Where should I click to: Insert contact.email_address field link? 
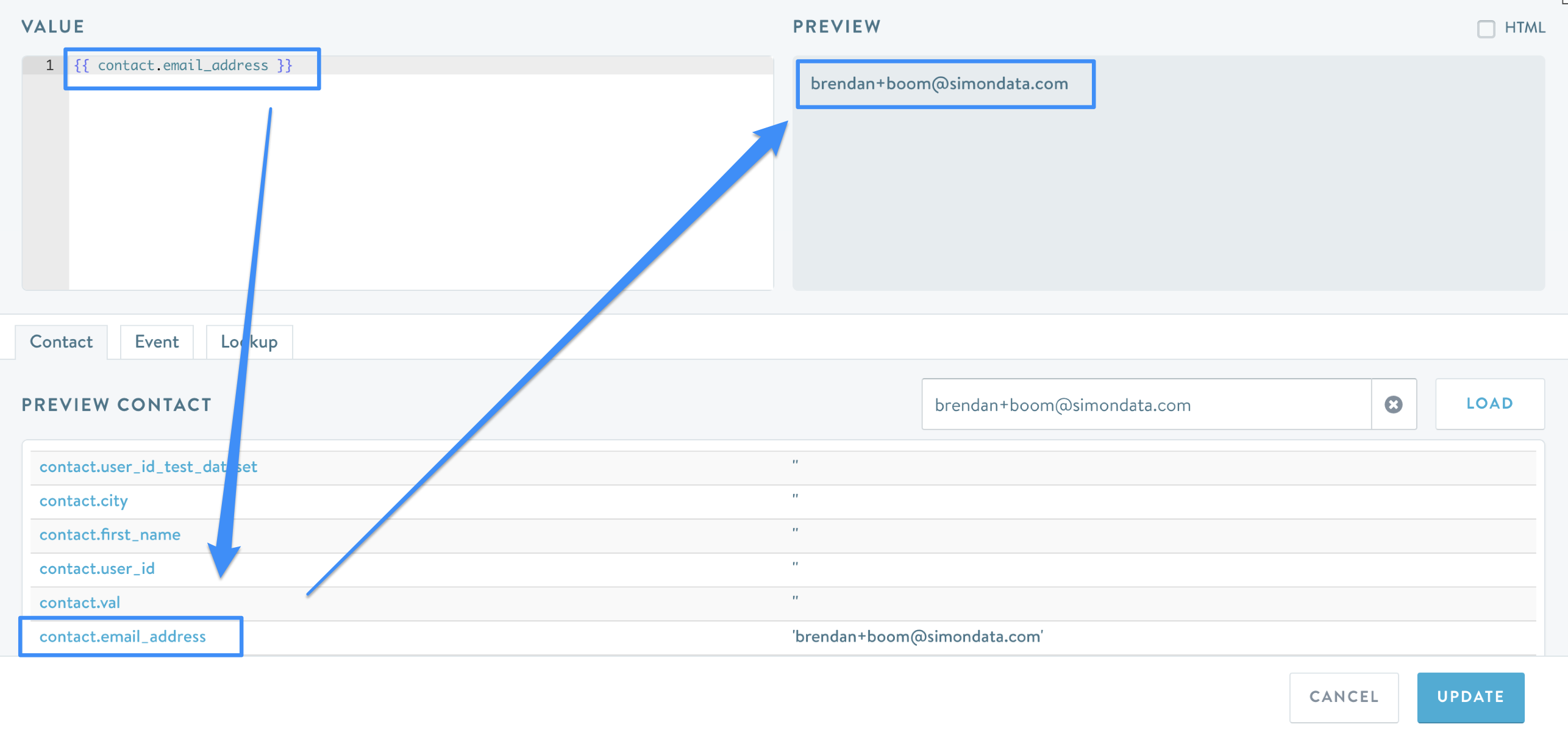[x=123, y=636]
